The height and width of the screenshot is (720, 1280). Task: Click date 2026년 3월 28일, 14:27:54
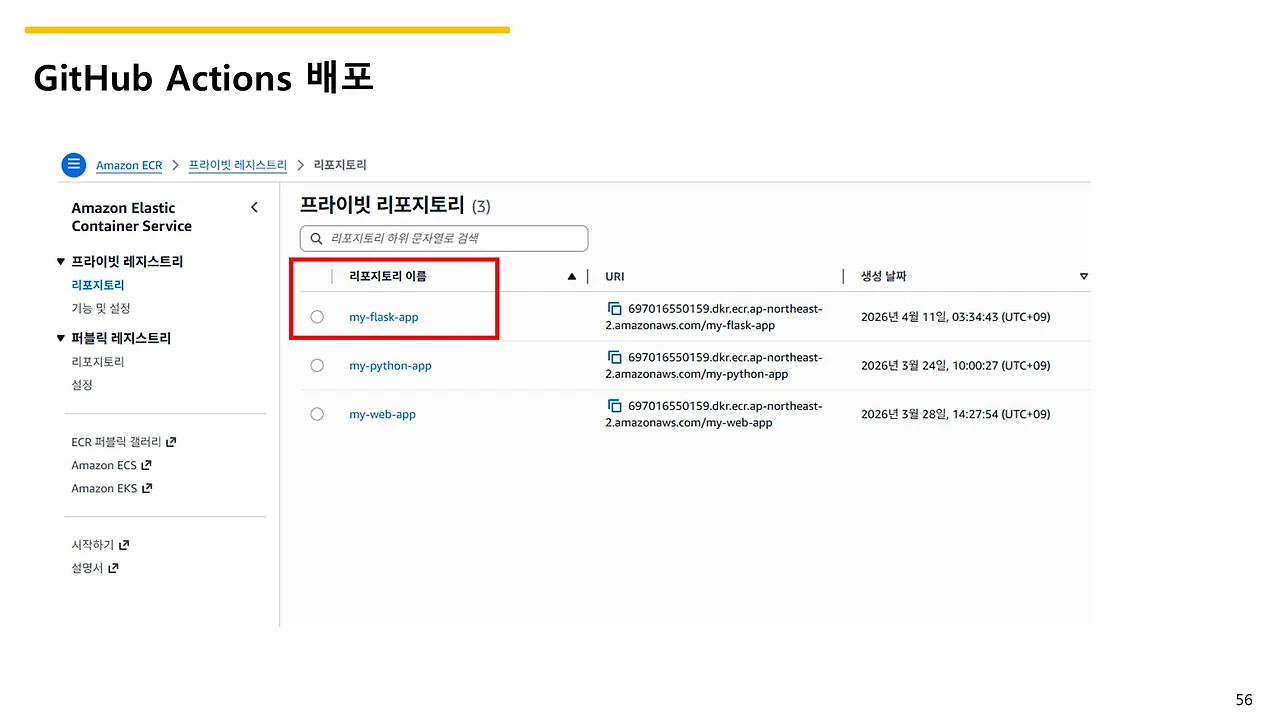[x=956, y=414]
